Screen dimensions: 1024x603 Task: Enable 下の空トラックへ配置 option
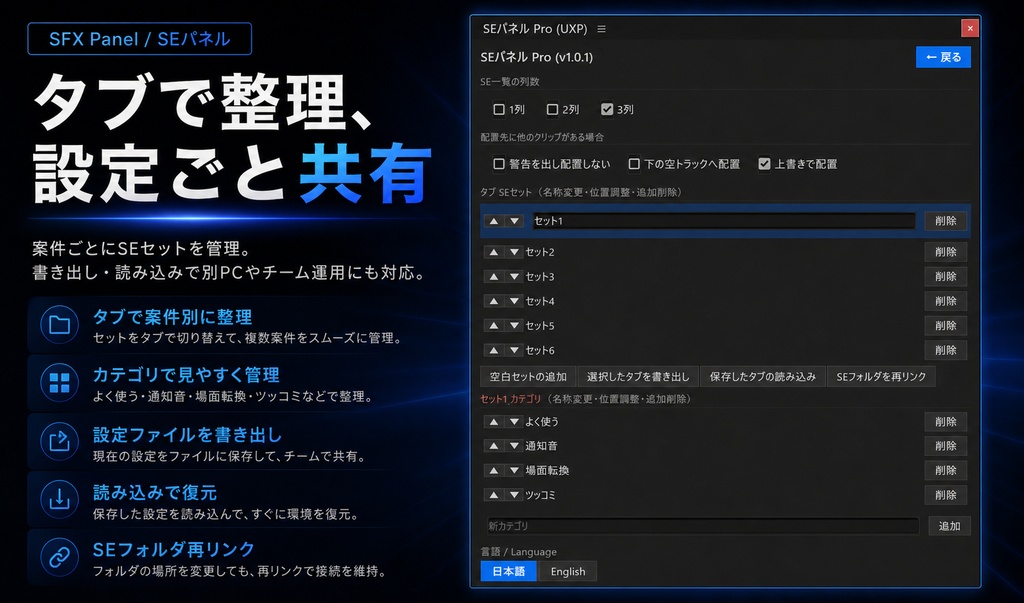pyautogui.click(x=634, y=164)
